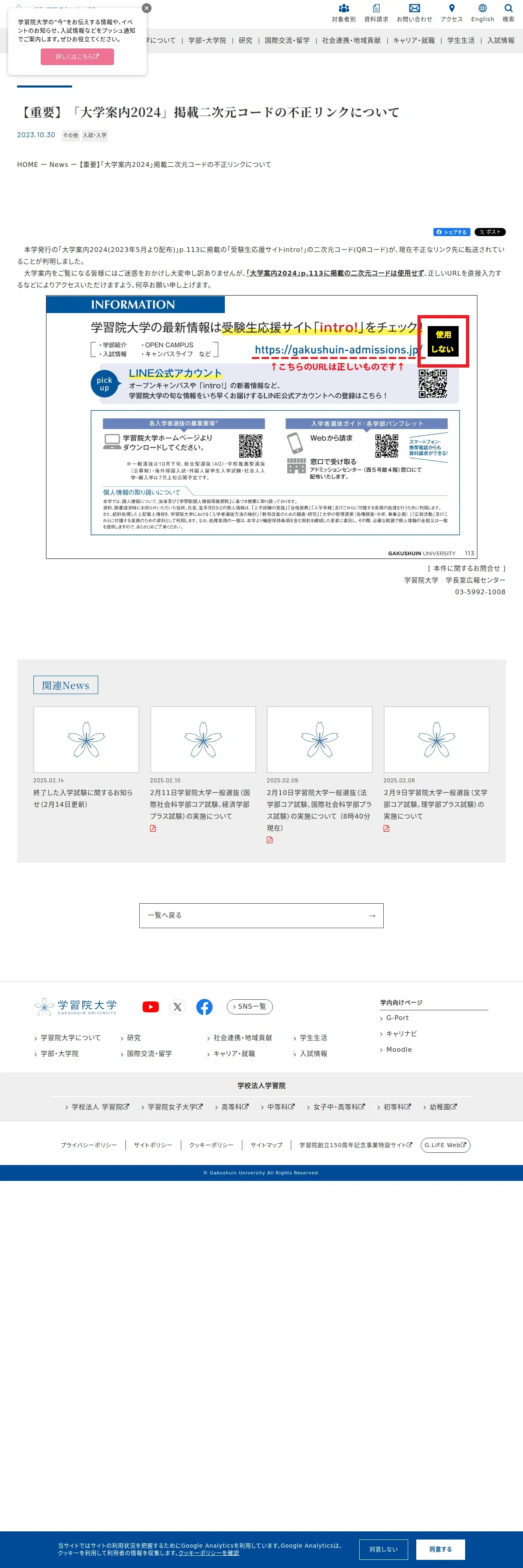523x1568 pixels.
Task: Click the その他 category tag
Action: (x=70, y=135)
